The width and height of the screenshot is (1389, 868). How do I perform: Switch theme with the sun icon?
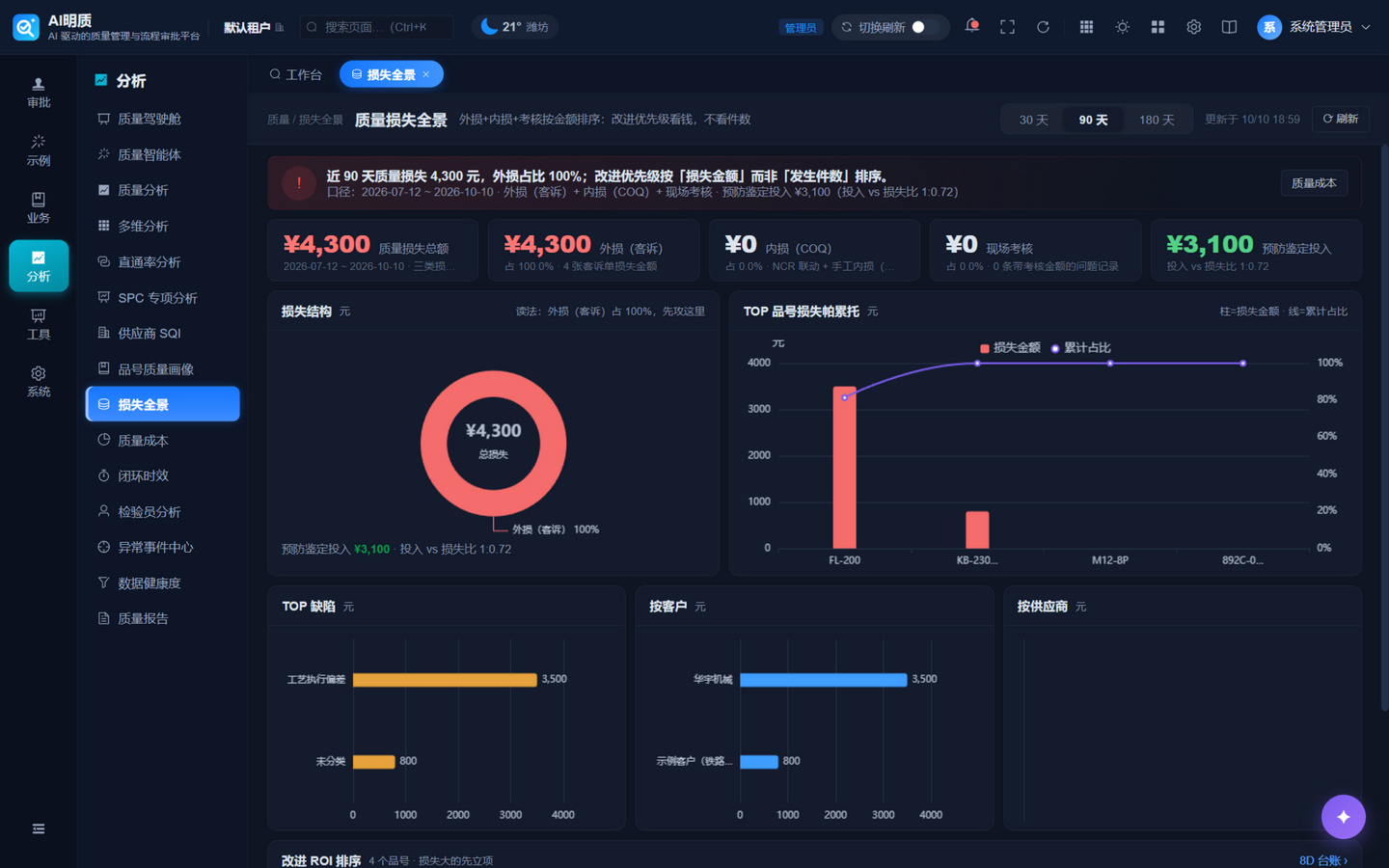click(x=1122, y=27)
